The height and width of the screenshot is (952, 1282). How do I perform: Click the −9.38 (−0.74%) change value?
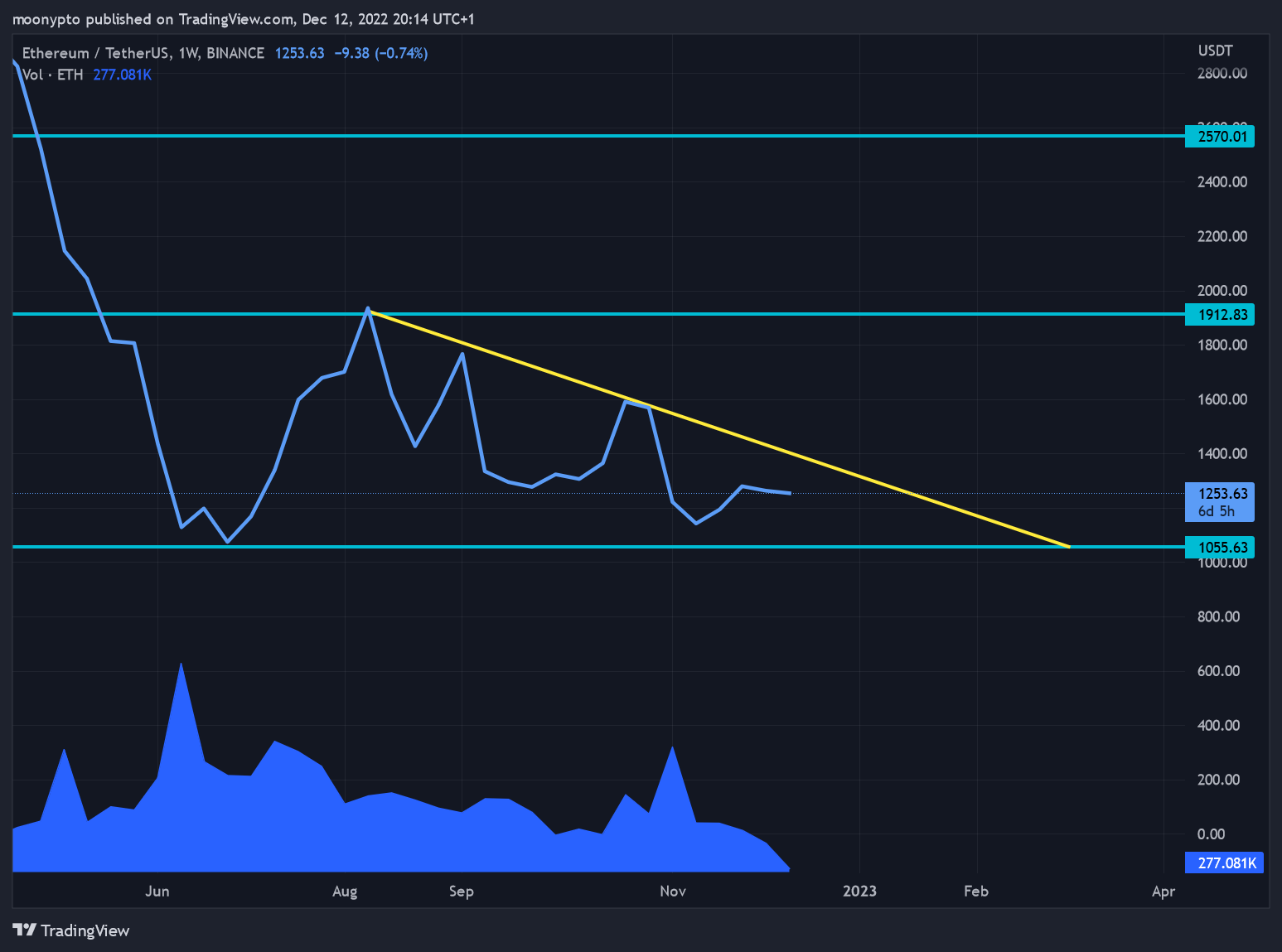381,53
